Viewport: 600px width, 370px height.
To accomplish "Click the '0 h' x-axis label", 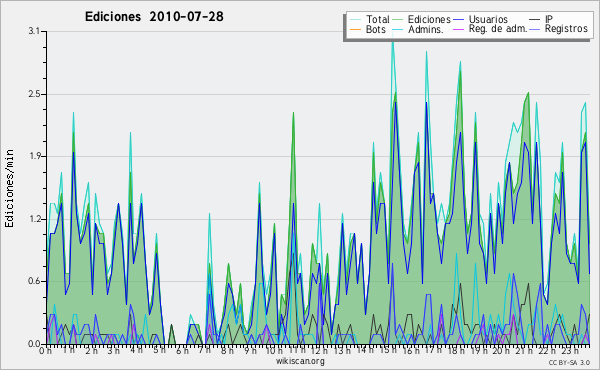I will pyautogui.click(x=45, y=350).
